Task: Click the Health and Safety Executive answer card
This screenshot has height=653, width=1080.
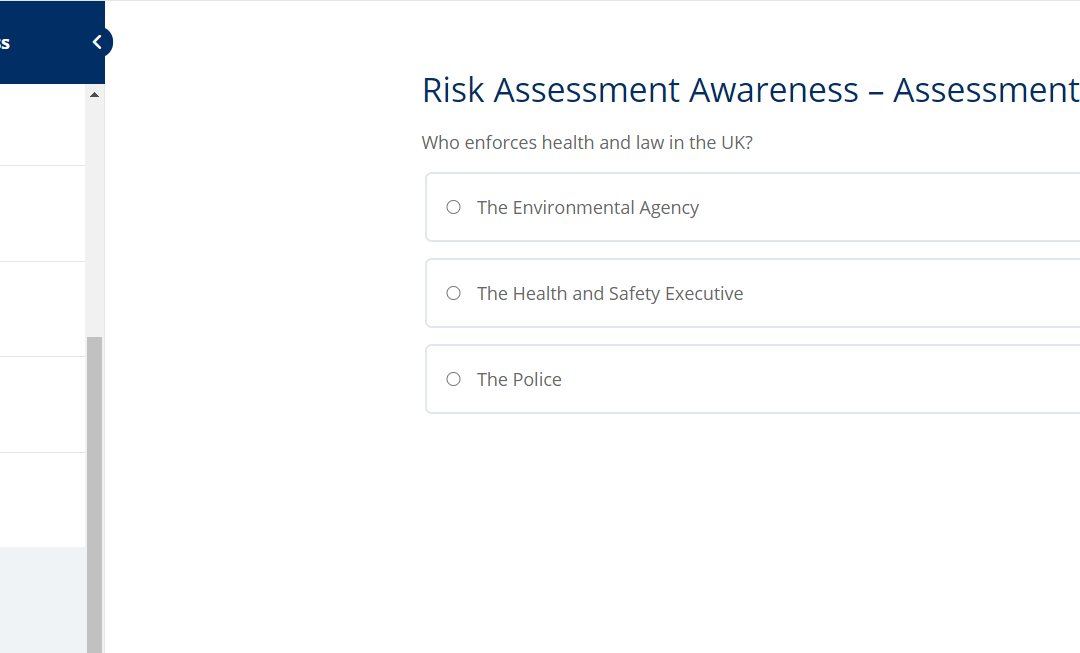Action: (700, 293)
